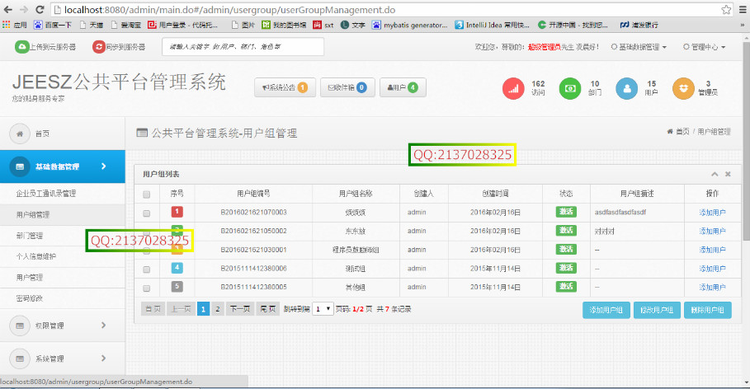This screenshot has height=389, width=750.
Task: Bookmark page with the star icon
Action: click(726, 10)
